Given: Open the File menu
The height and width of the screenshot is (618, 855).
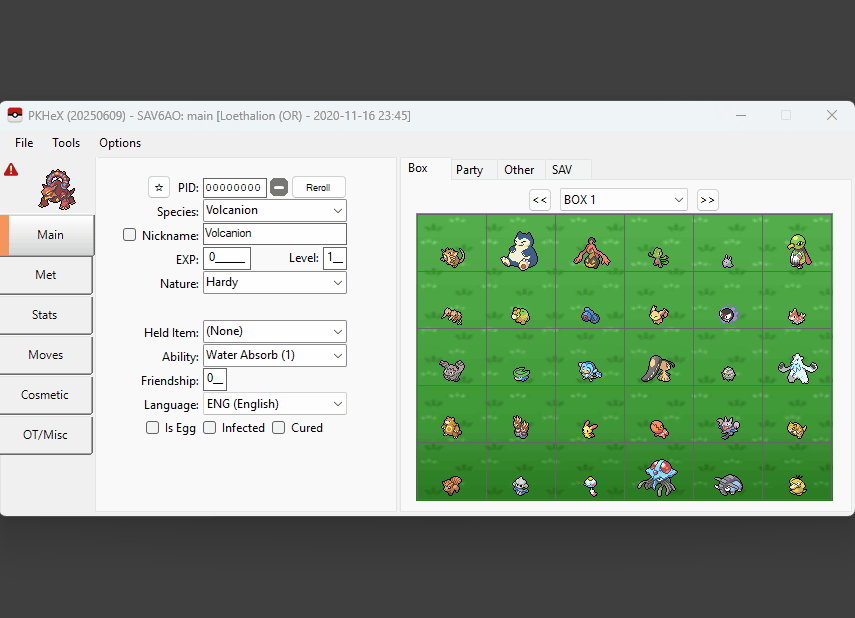Looking at the screenshot, I should (24, 143).
